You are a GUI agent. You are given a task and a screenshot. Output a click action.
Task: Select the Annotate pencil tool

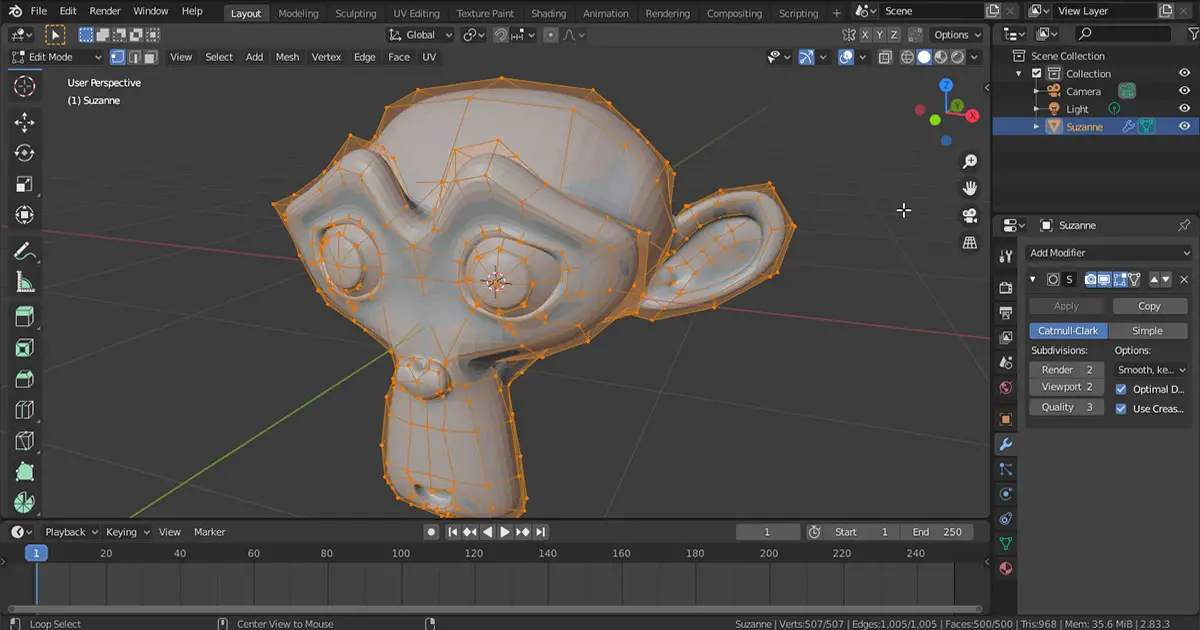pyautogui.click(x=24, y=251)
